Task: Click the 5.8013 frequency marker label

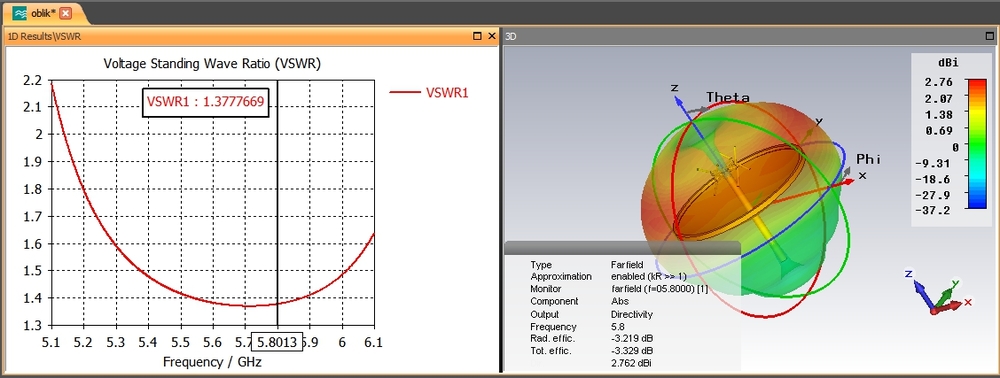Action: 277,342
